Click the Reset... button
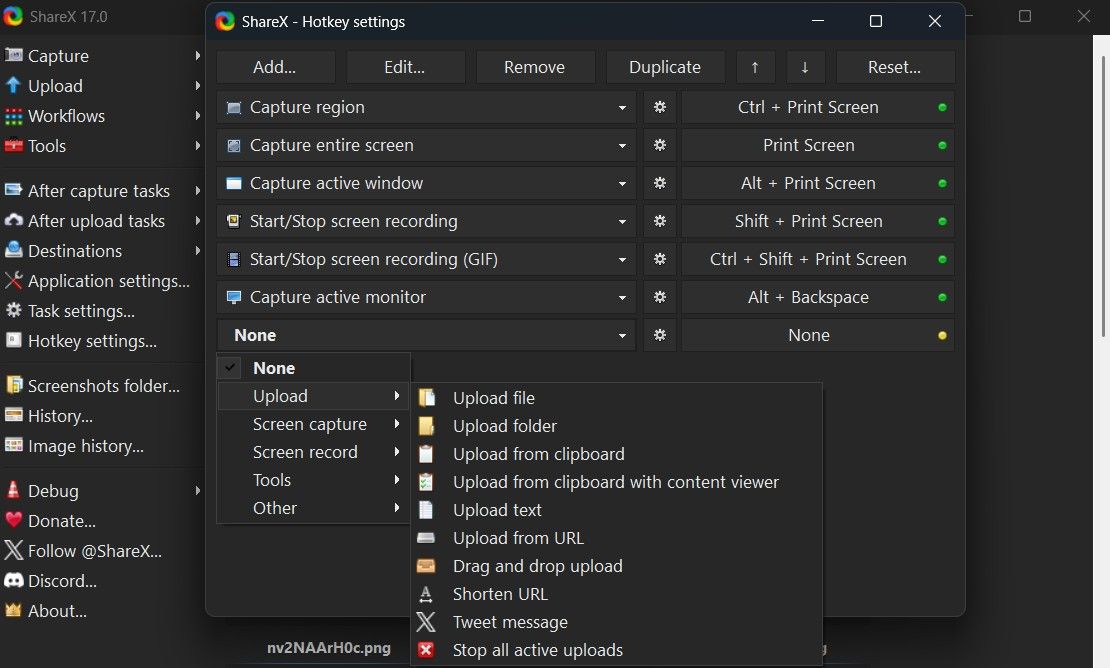The height and width of the screenshot is (668, 1110). (x=895, y=67)
